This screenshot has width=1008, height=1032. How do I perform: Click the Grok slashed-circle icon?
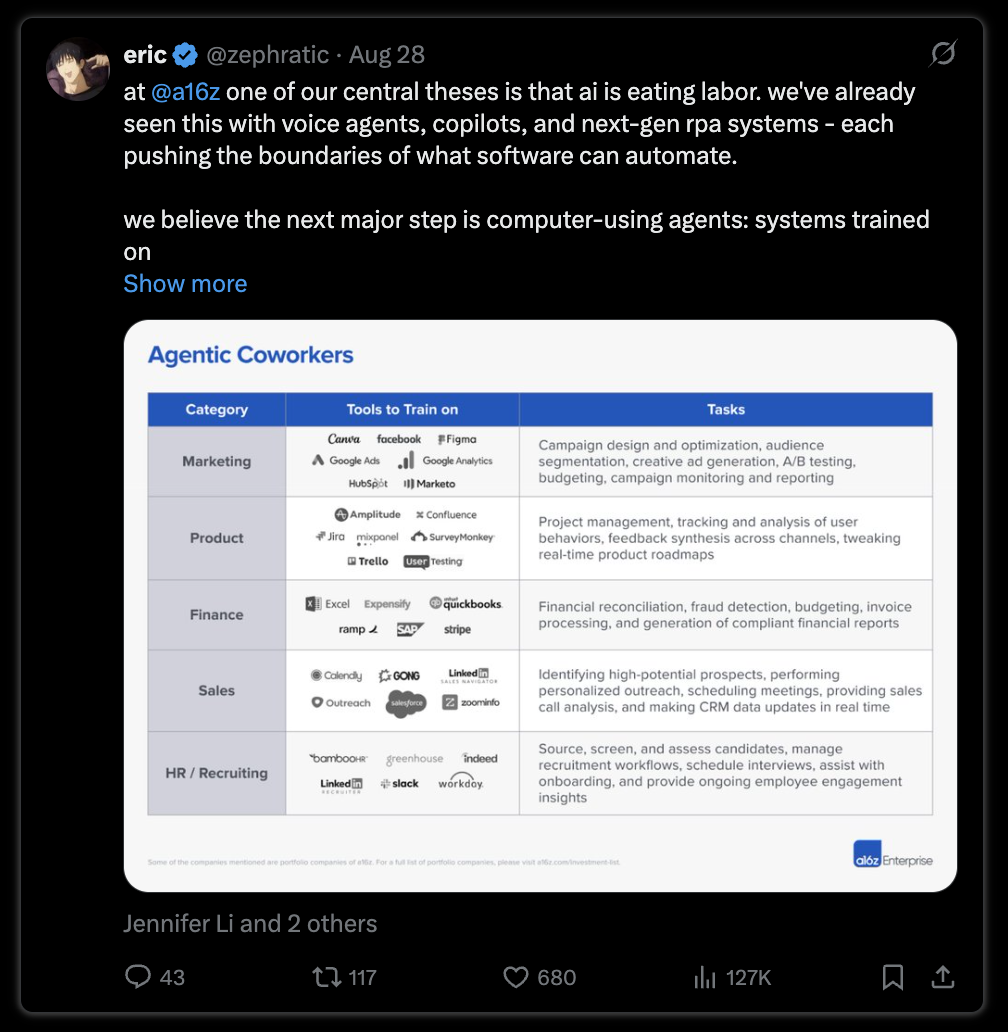tap(943, 54)
